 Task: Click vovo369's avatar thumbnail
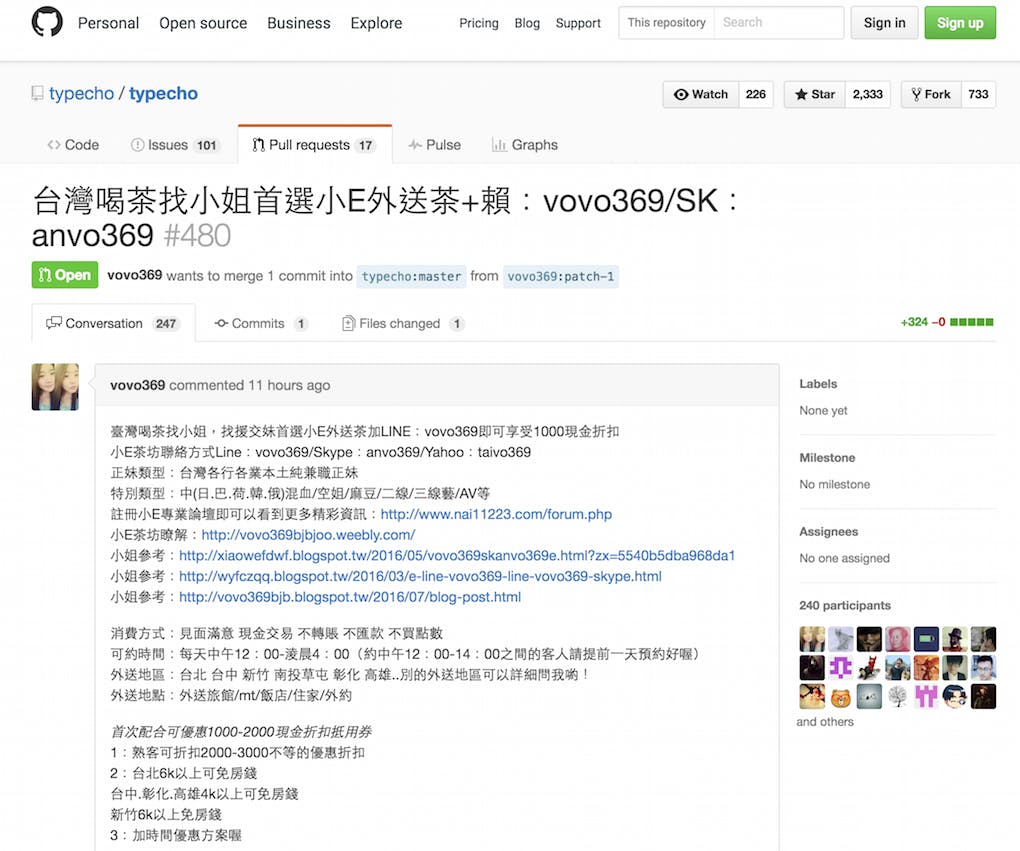point(55,387)
